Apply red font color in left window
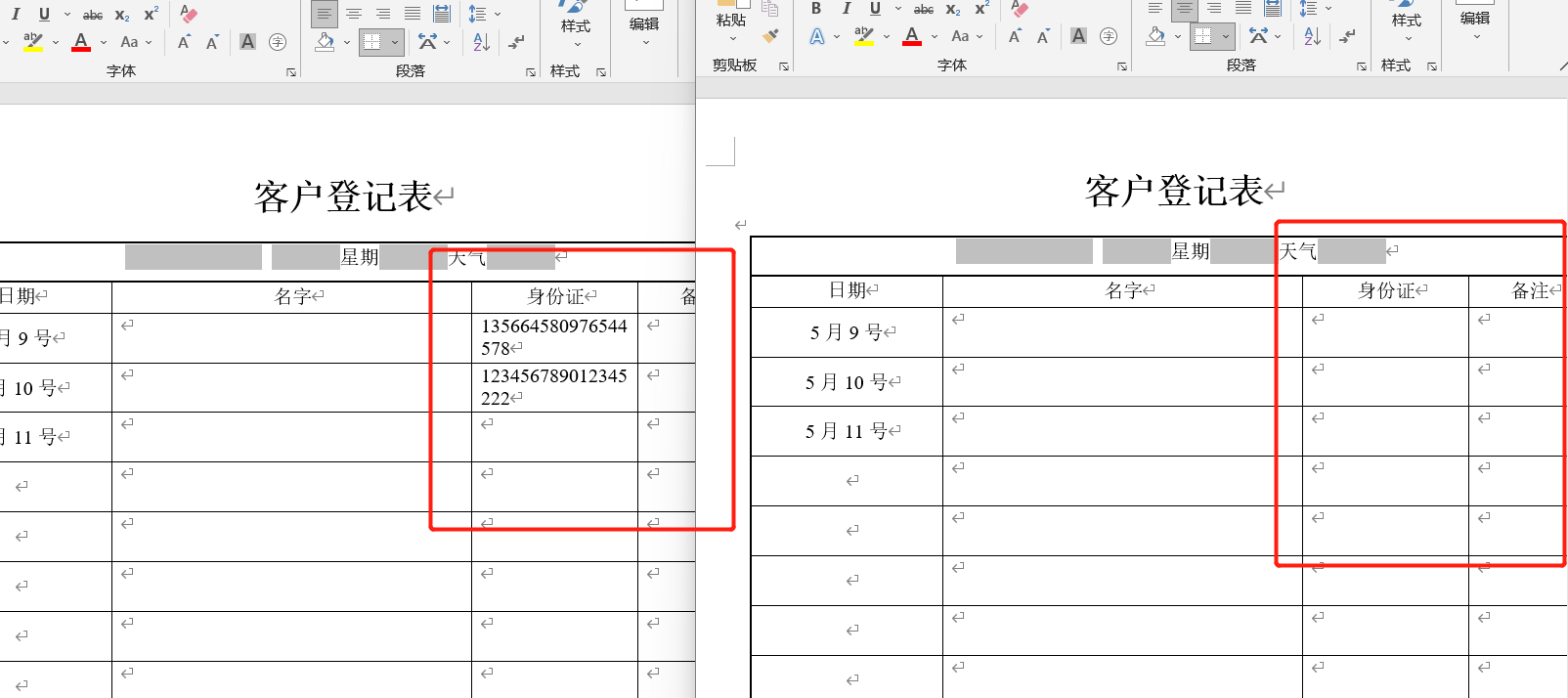1568x698 pixels. pyautogui.click(x=81, y=42)
